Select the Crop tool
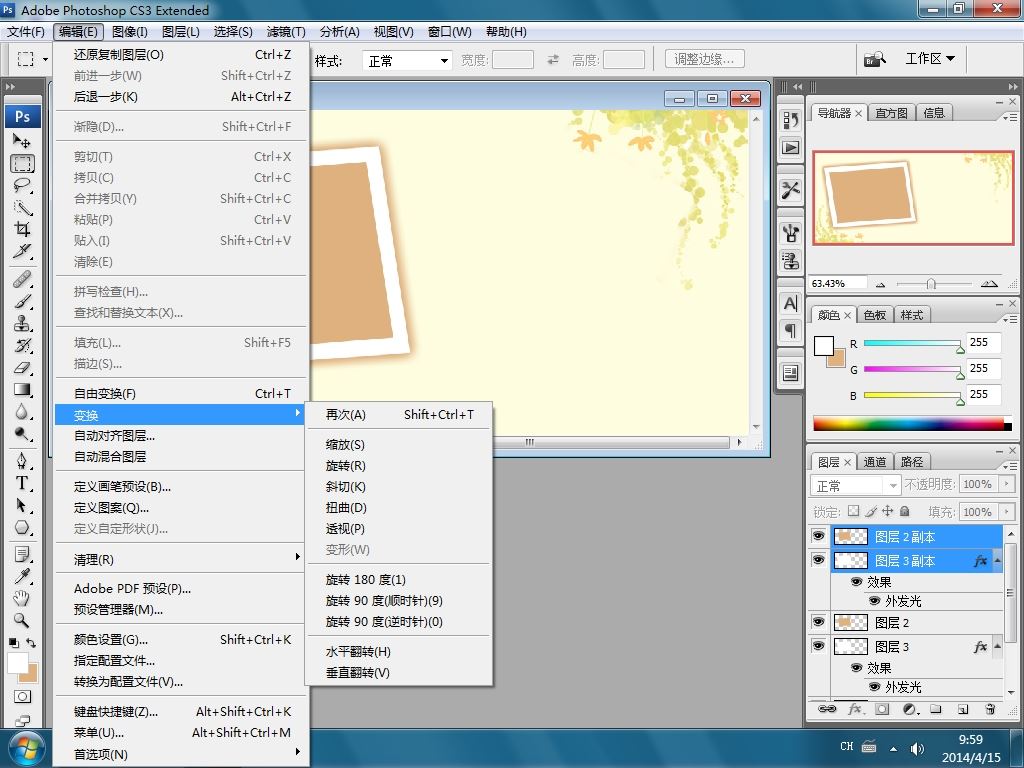Image resolution: width=1024 pixels, height=768 pixels. (22, 229)
